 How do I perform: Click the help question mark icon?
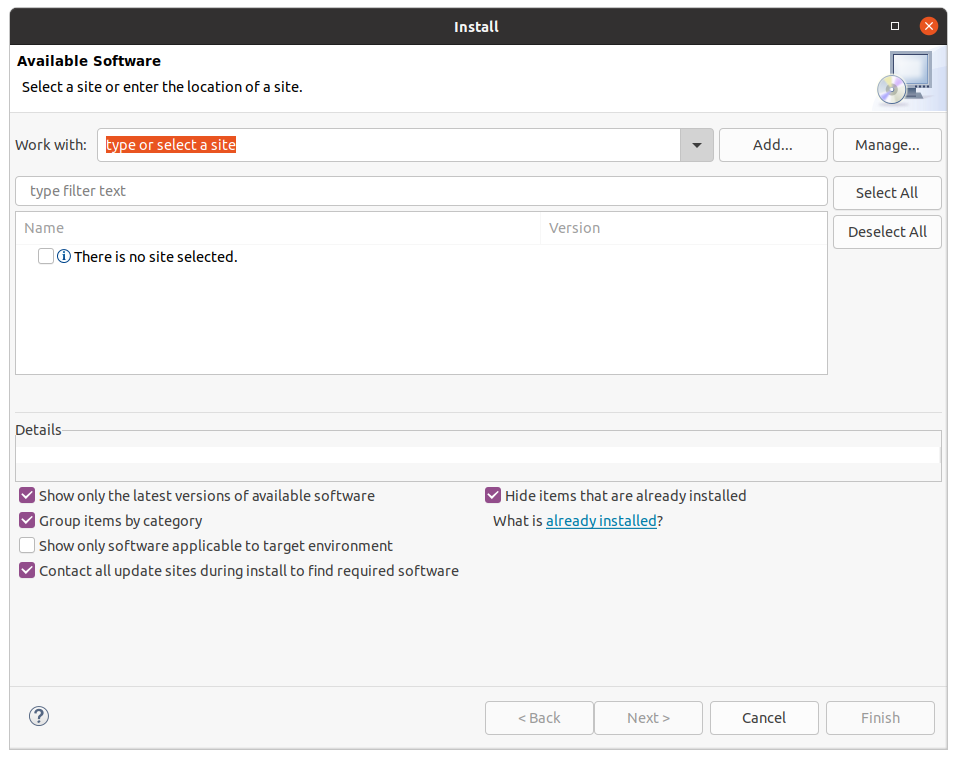(38, 716)
